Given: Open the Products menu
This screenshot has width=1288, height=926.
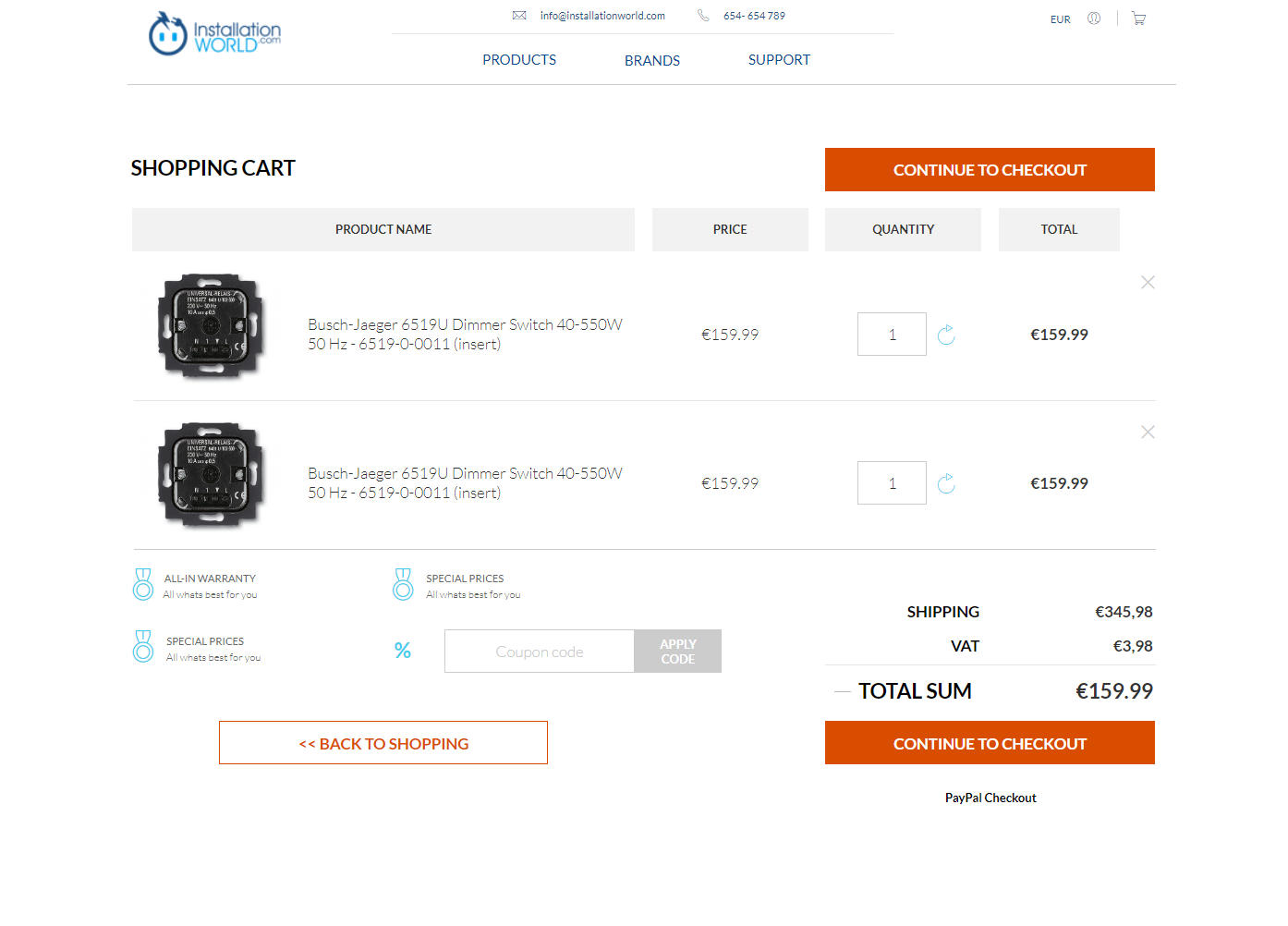Looking at the screenshot, I should point(519,60).
